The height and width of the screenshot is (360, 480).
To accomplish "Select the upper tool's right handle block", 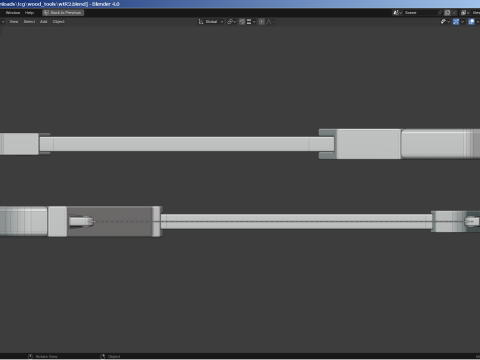I will [368, 144].
